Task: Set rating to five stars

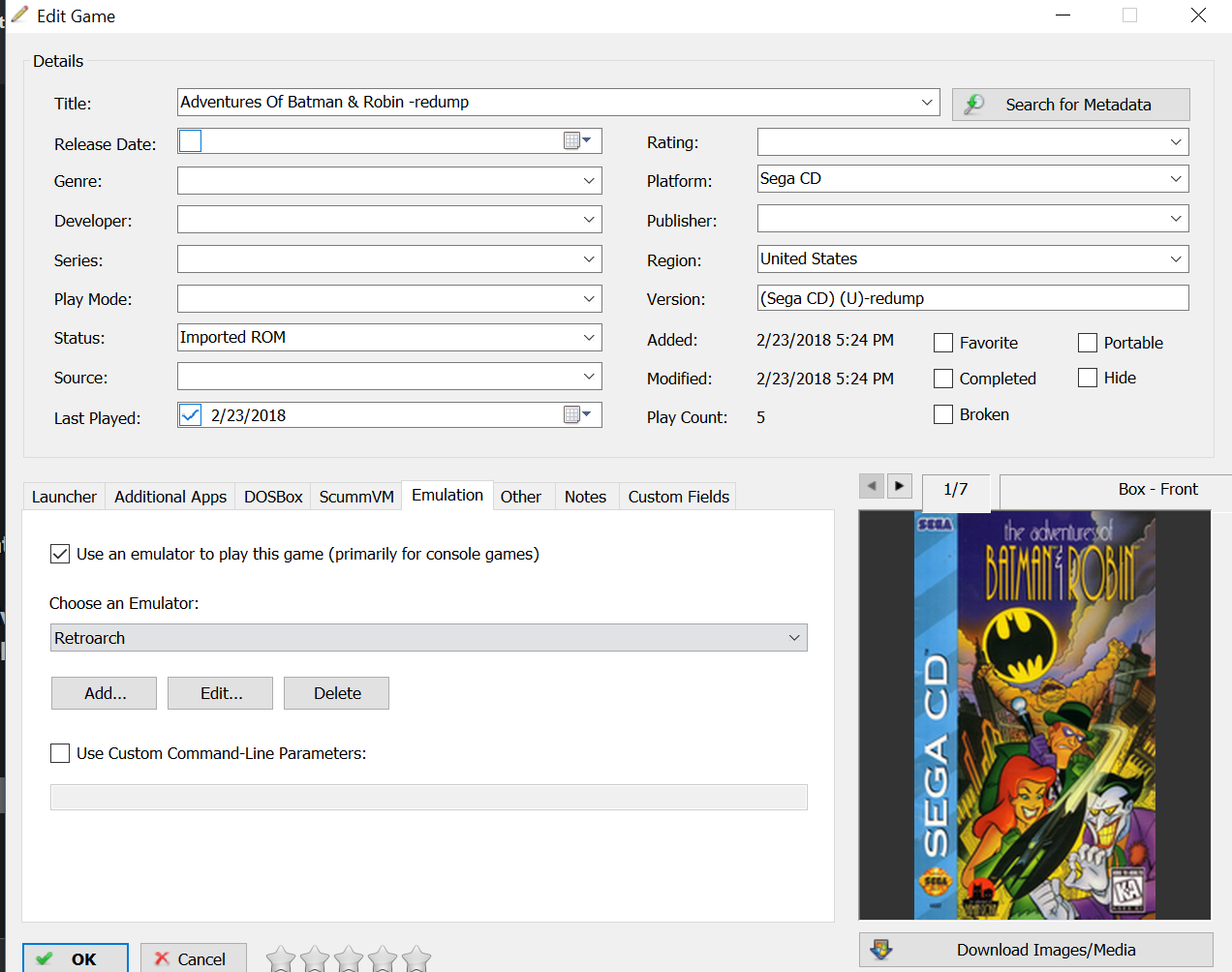Action: point(416,959)
